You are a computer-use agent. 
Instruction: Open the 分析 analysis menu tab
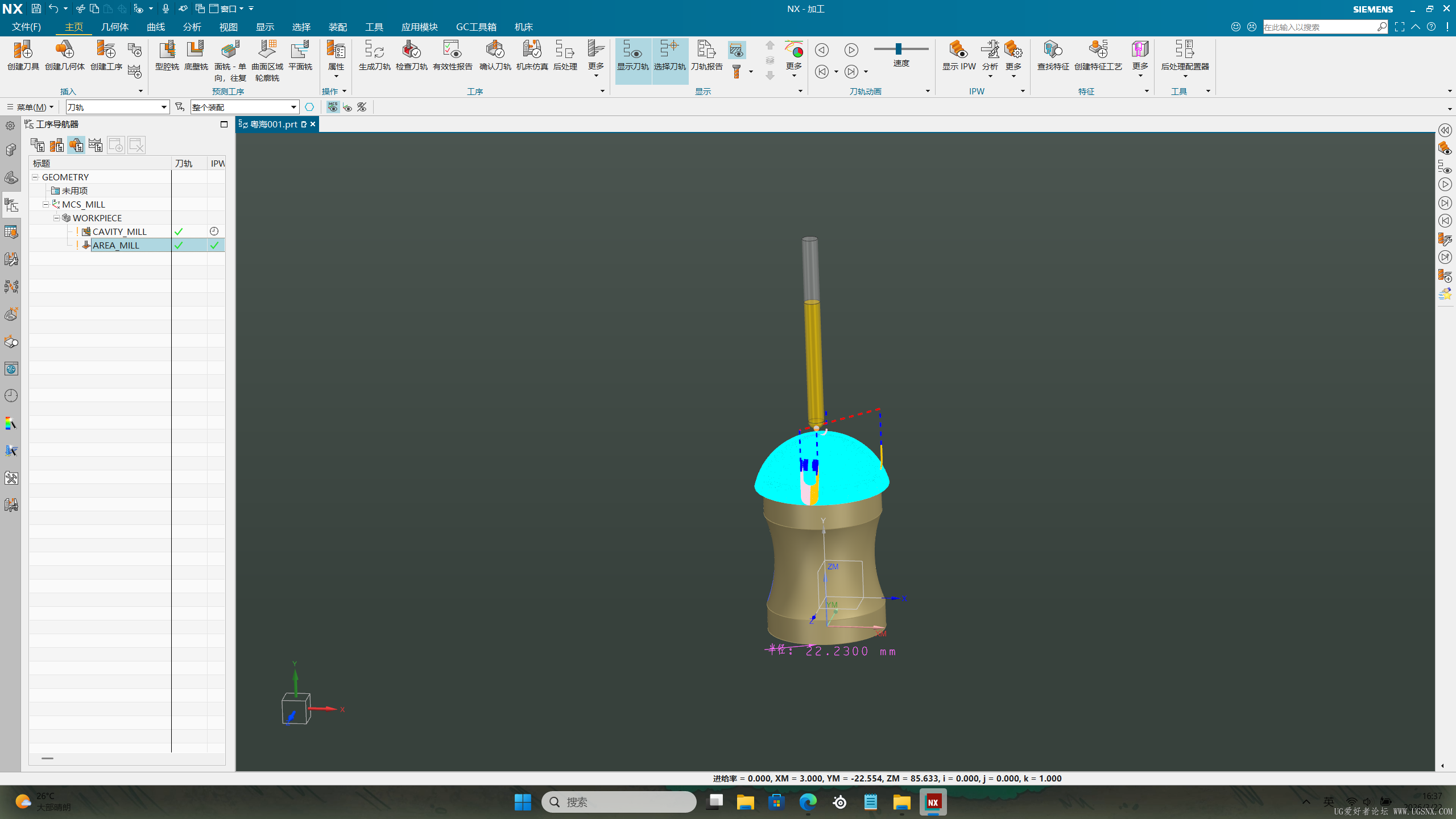[x=192, y=27]
